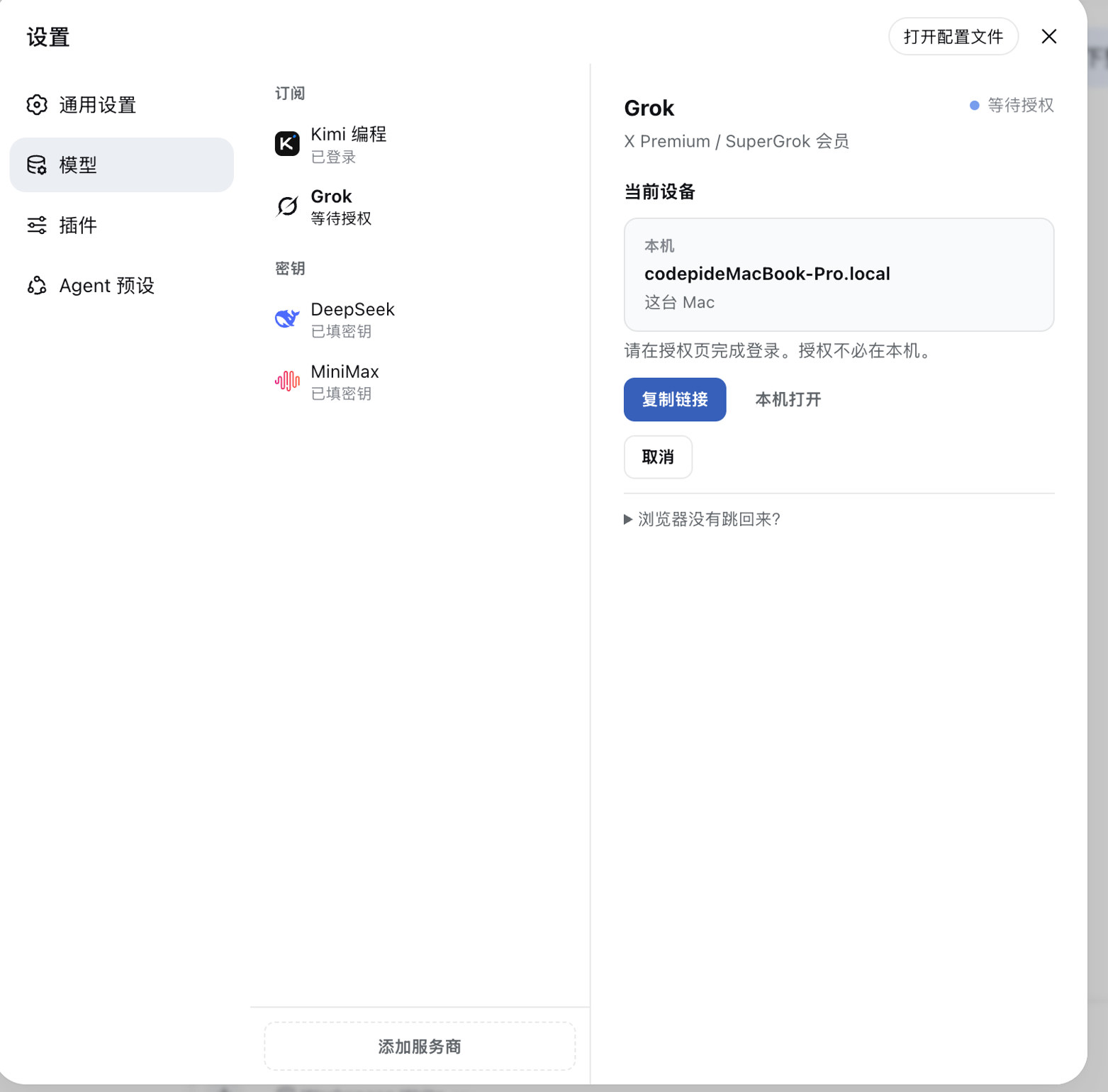Select Kimi 编程 provider
Screen dimensions: 1108x1092
click(420, 145)
